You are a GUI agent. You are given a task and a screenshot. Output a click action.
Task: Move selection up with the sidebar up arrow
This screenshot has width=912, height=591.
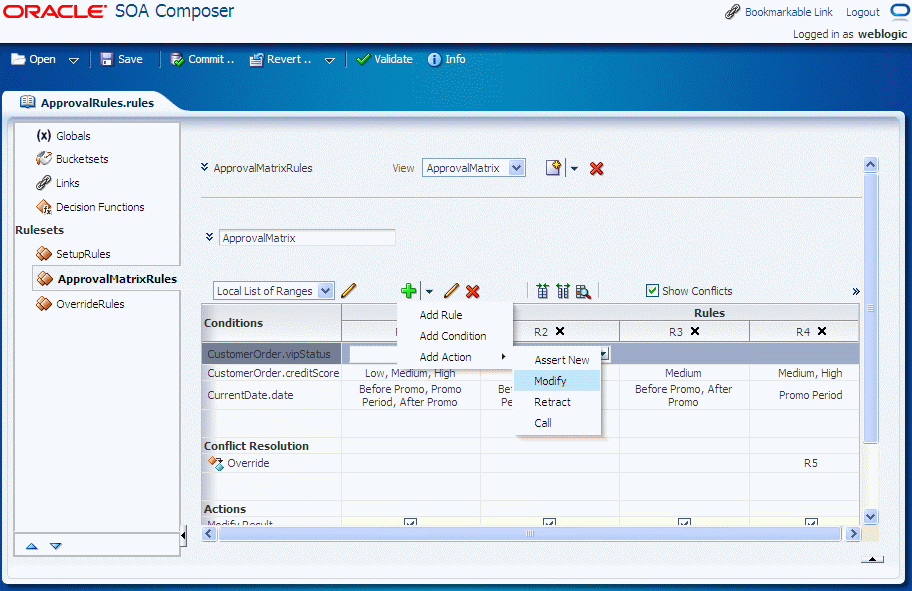(x=32, y=546)
